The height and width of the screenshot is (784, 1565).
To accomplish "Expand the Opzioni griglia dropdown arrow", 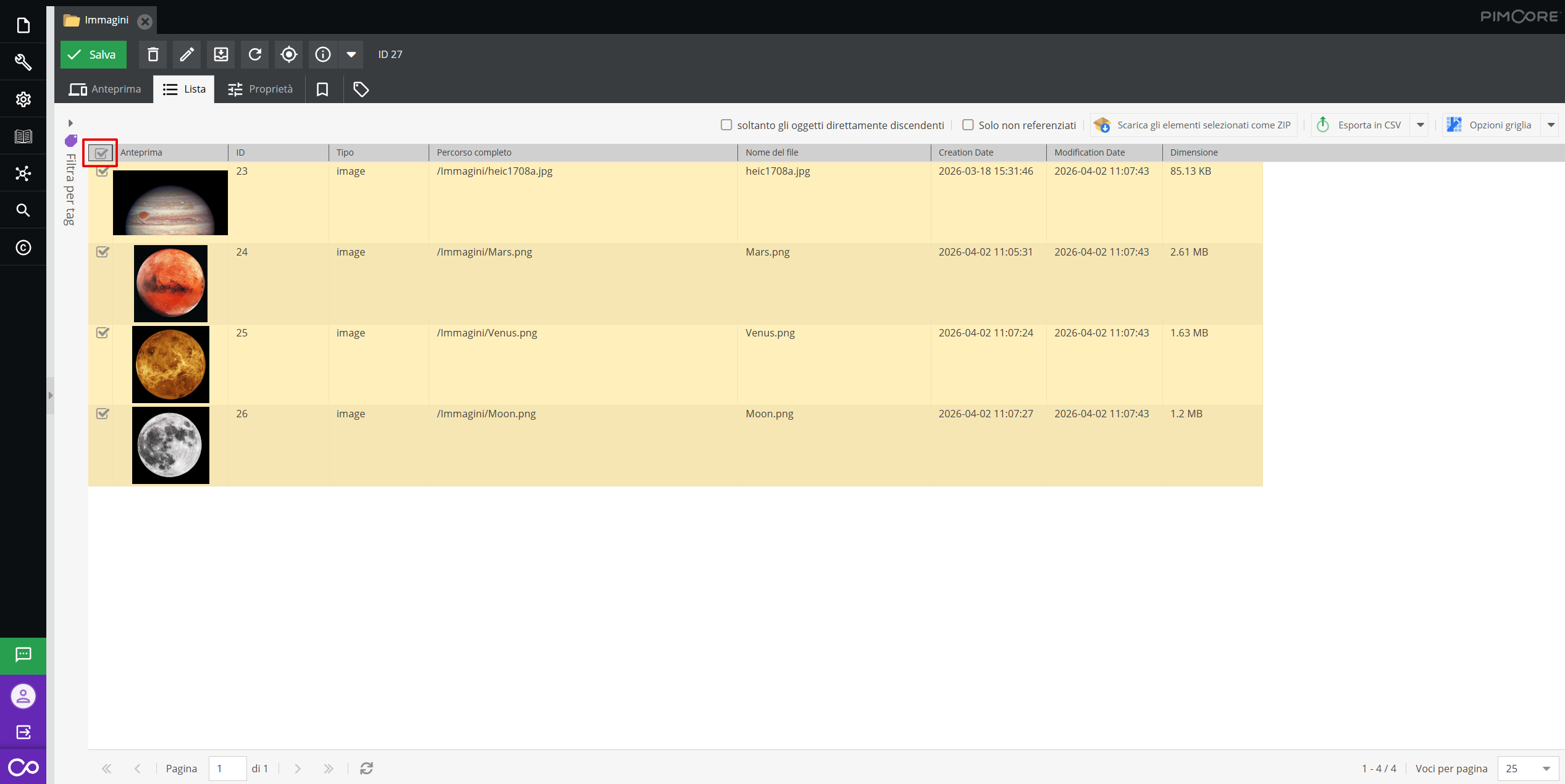I will (x=1551, y=125).
